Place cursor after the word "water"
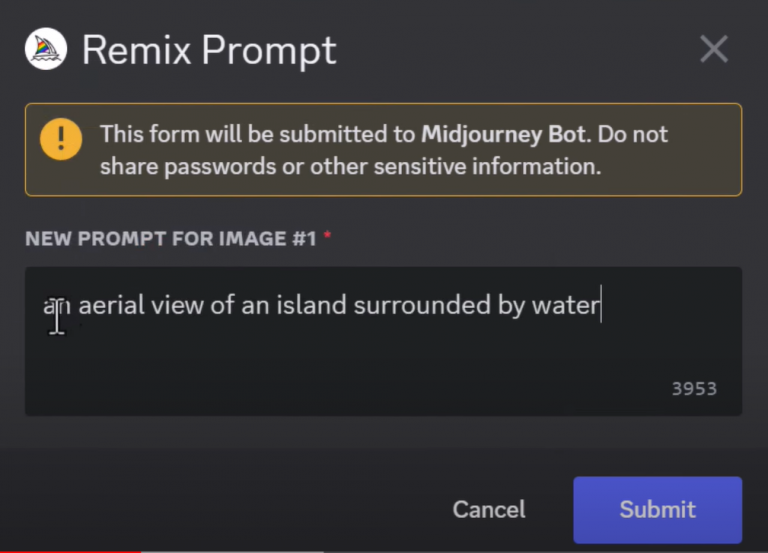 599,305
